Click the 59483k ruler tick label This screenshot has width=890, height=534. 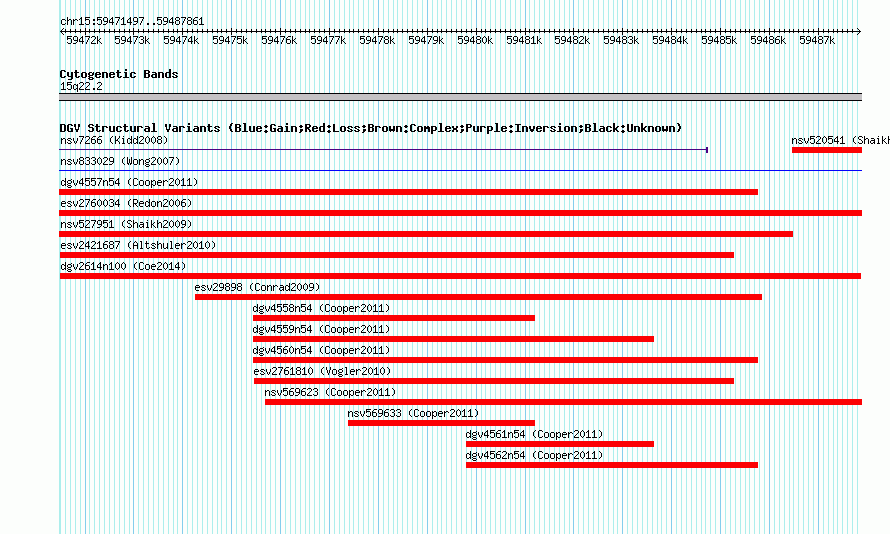(621, 40)
